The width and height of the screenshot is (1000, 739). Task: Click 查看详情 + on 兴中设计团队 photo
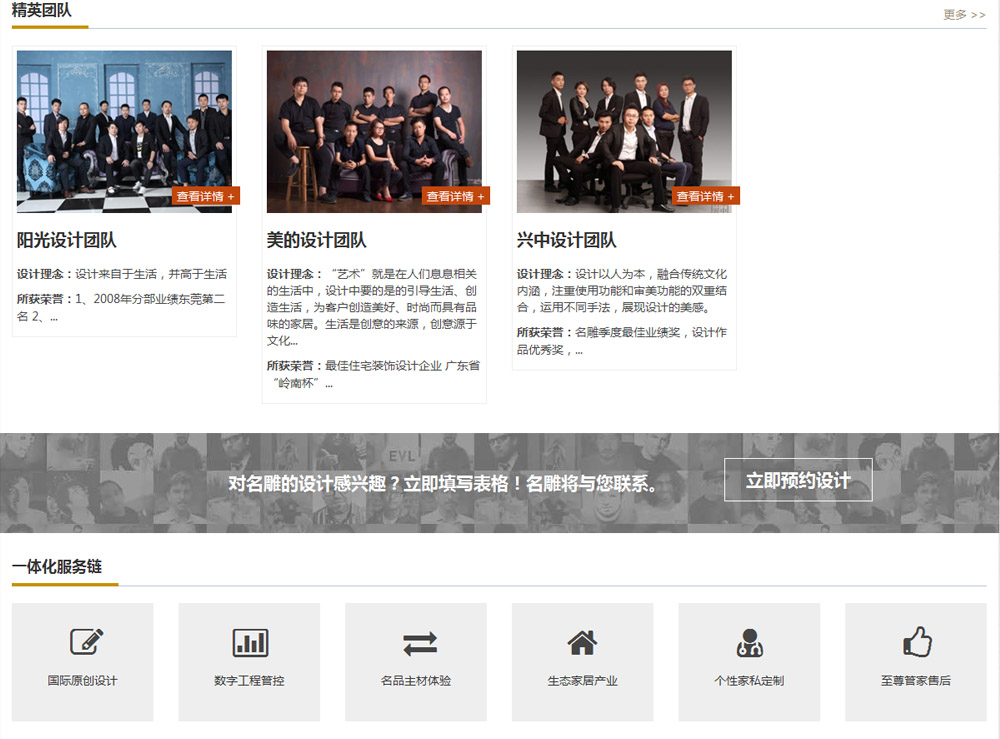coord(705,196)
